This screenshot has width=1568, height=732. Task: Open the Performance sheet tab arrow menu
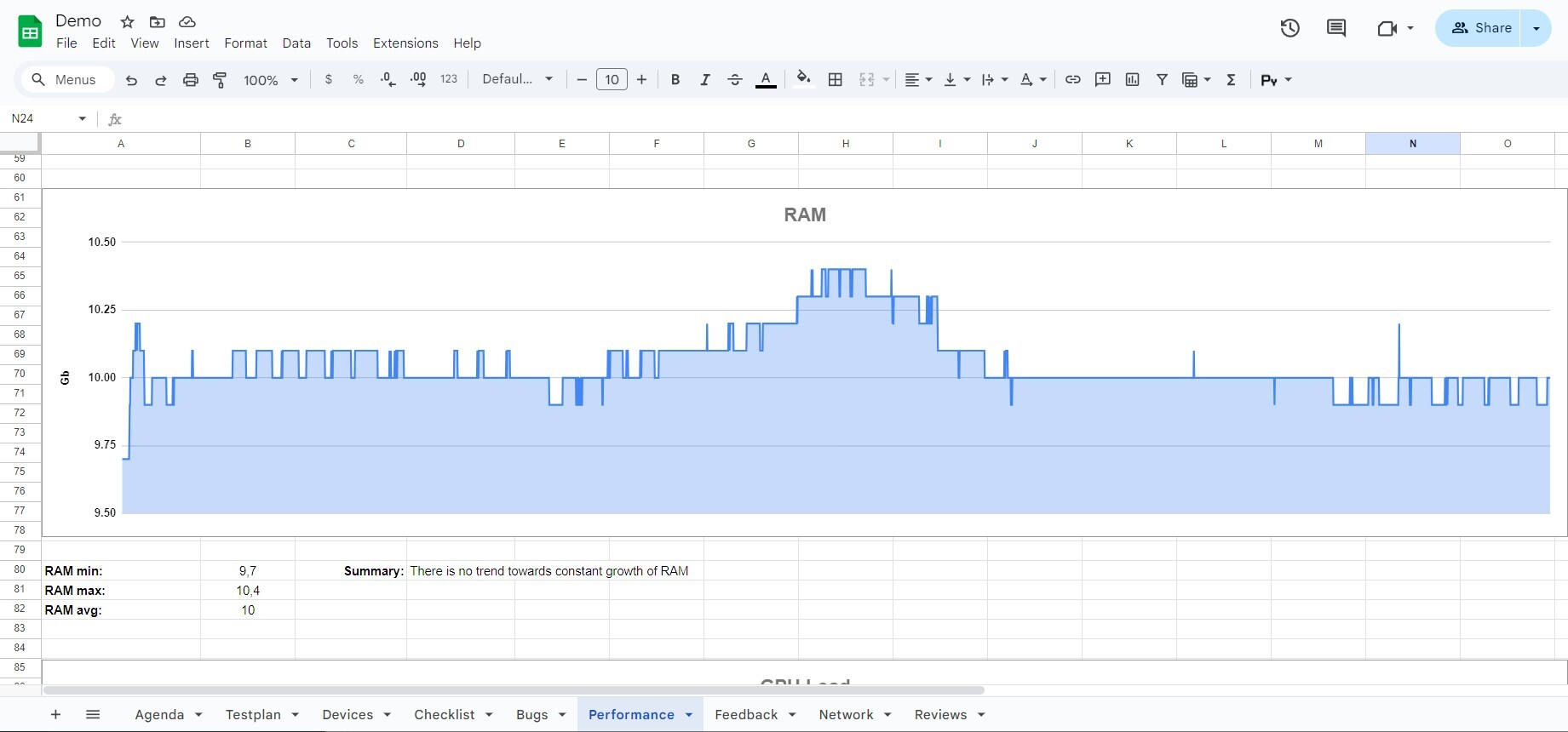(x=689, y=715)
